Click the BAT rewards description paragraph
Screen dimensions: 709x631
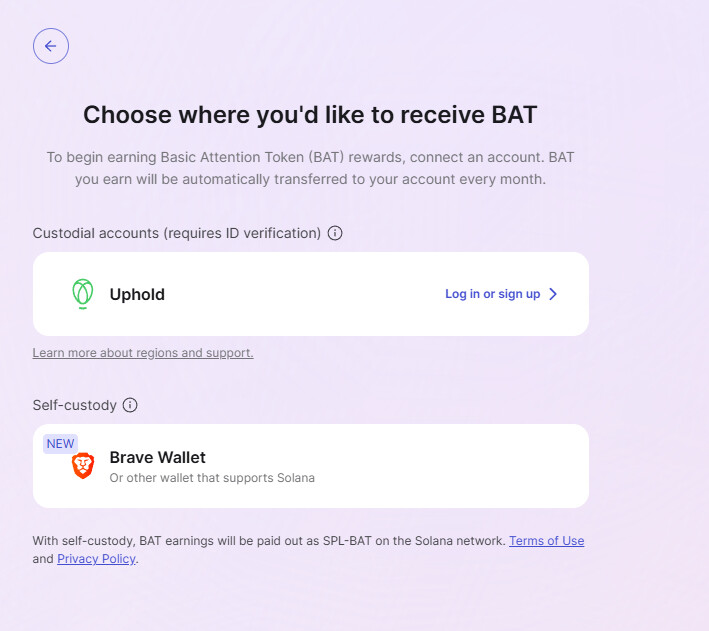(x=310, y=169)
